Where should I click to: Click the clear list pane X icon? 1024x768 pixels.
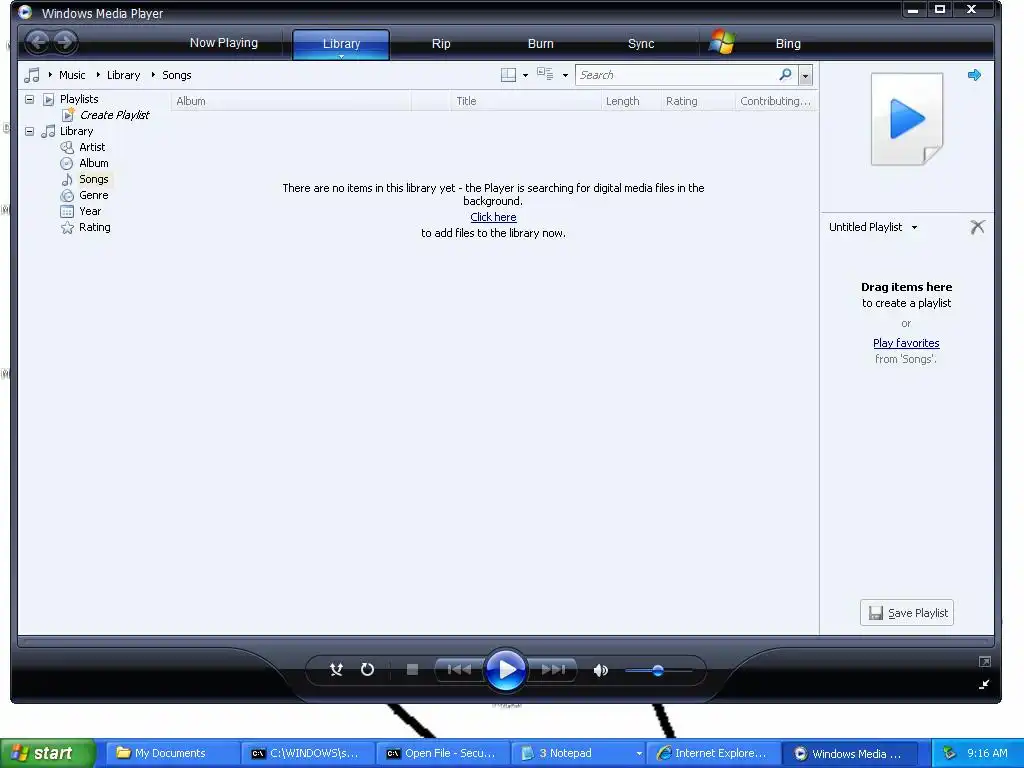coord(977,227)
